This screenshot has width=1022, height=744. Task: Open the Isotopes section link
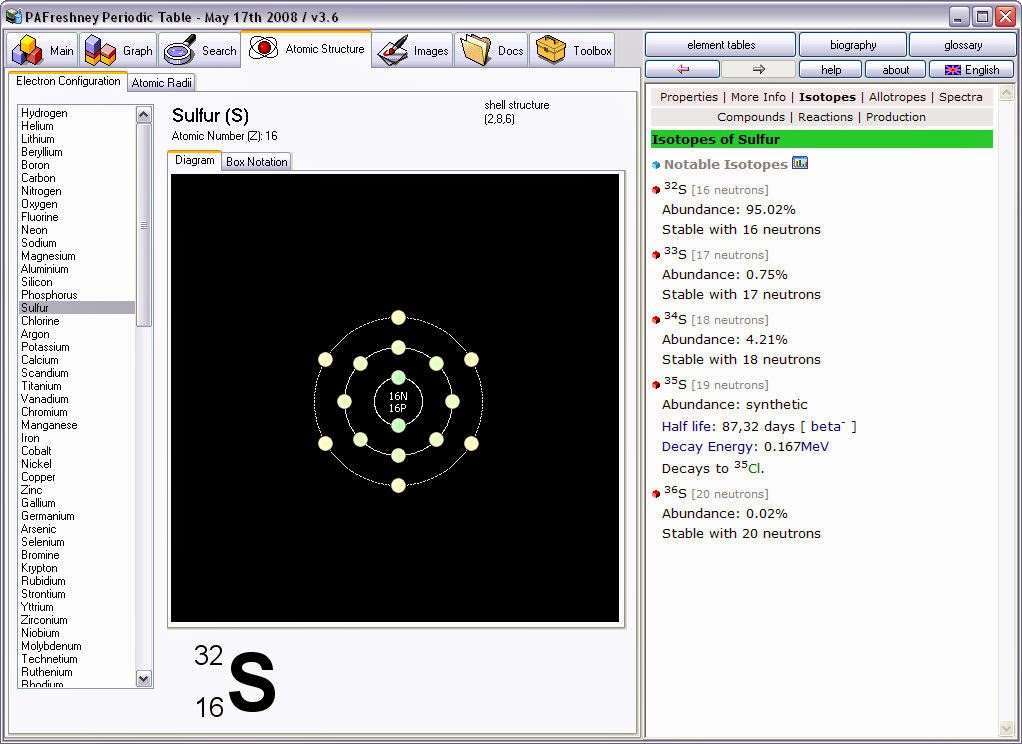click(827, 97)
